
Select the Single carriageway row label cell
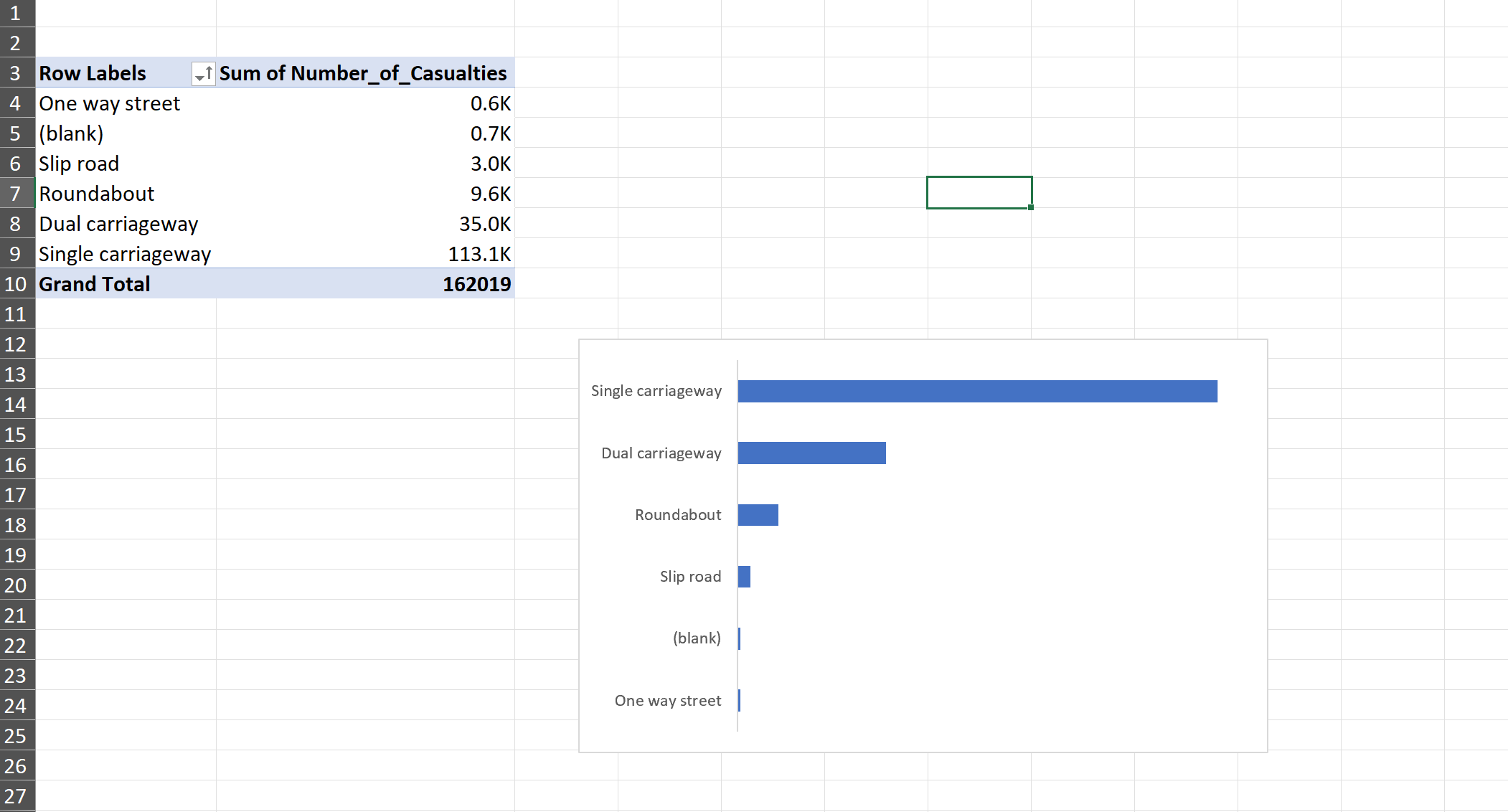click(x=125, y=253)
